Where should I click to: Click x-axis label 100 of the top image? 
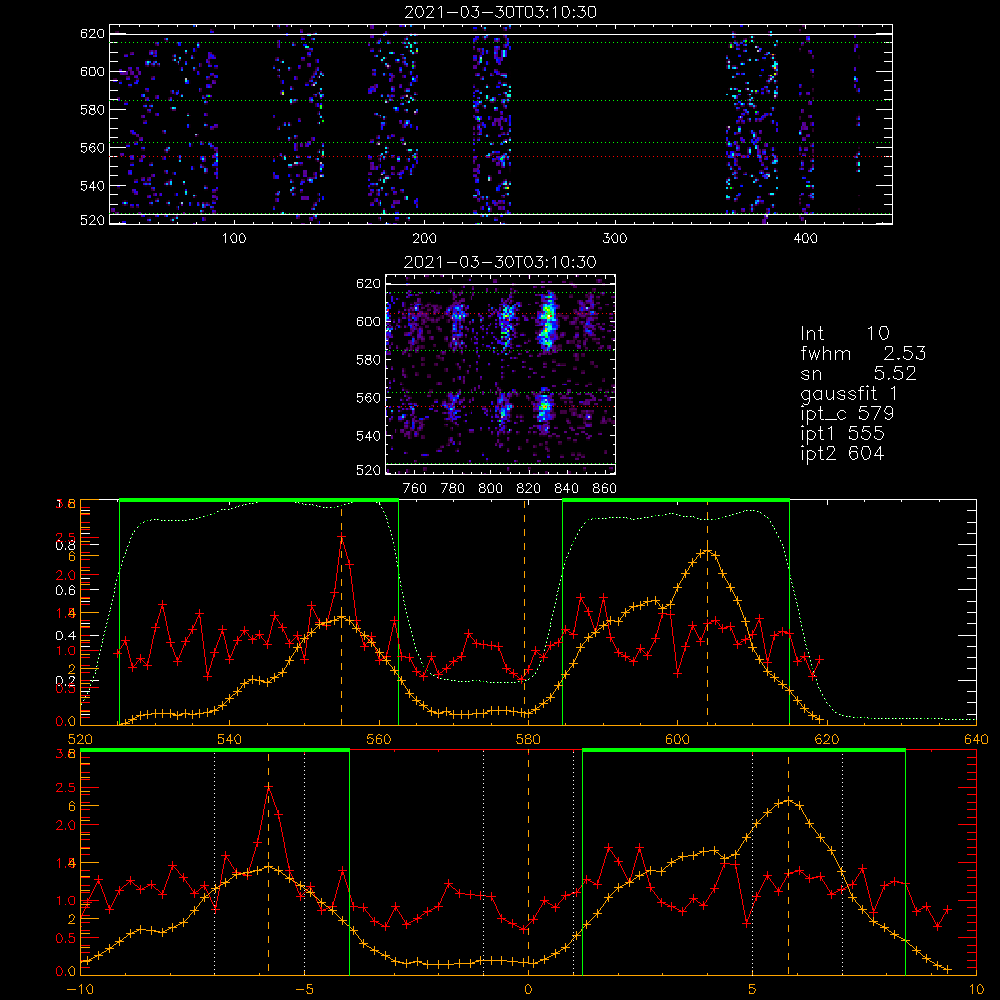[x=234, y=239]
